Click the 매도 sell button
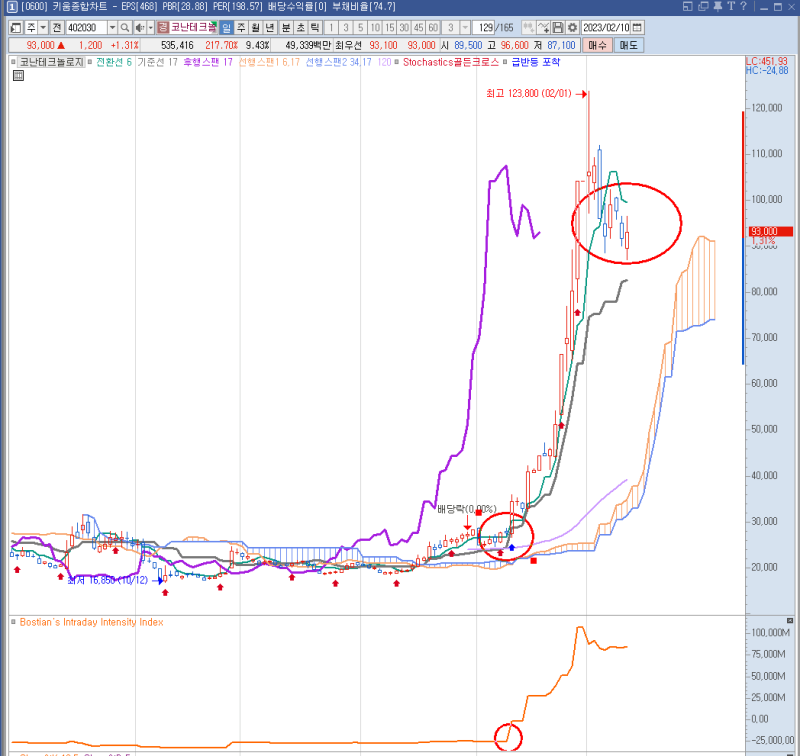Viewport: 800px width, 756px height. [x=629, y=45]
